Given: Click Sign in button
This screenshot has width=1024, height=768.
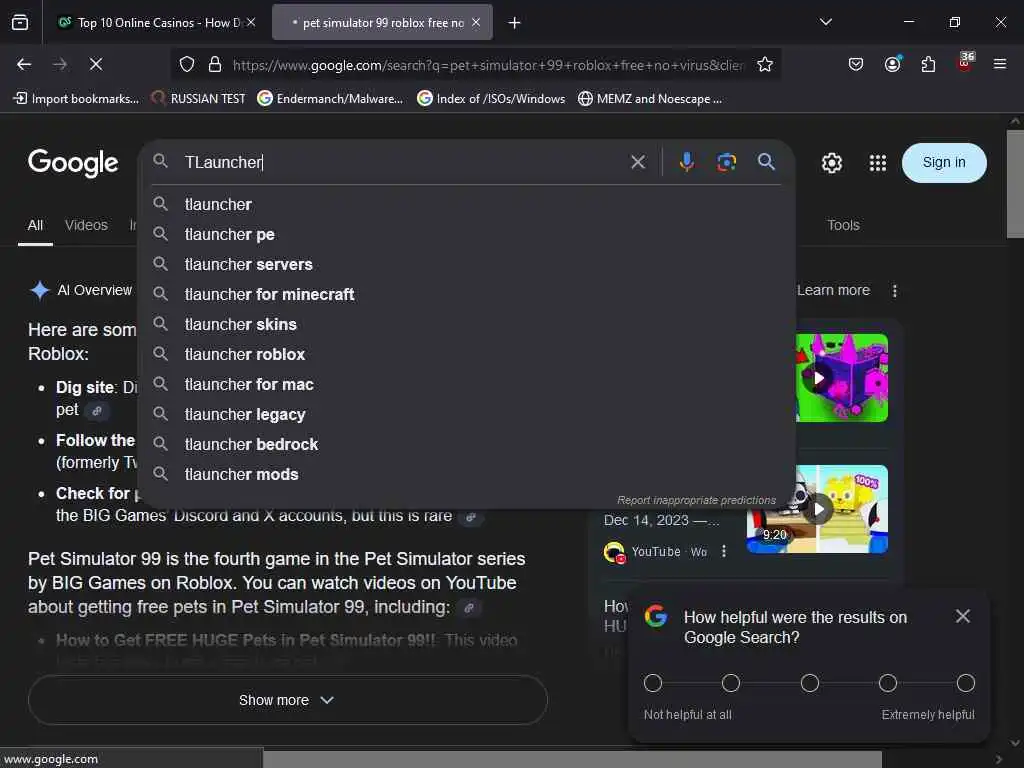Looking at the screenshot, I should 944,163.
